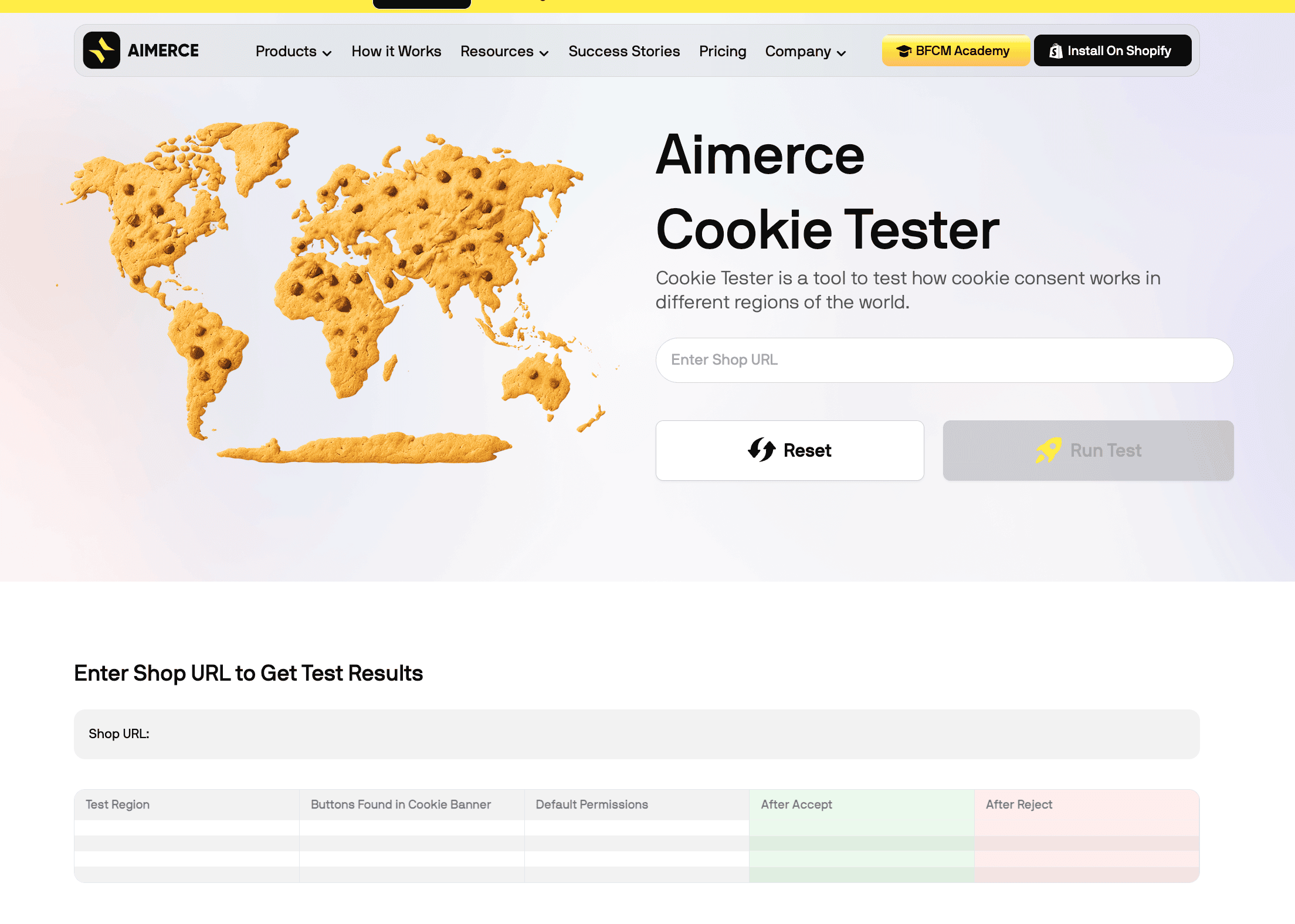The height and width of the screenshot is (924, 1295).
Task: Click the Test Region column header
Action: (117, 804)
